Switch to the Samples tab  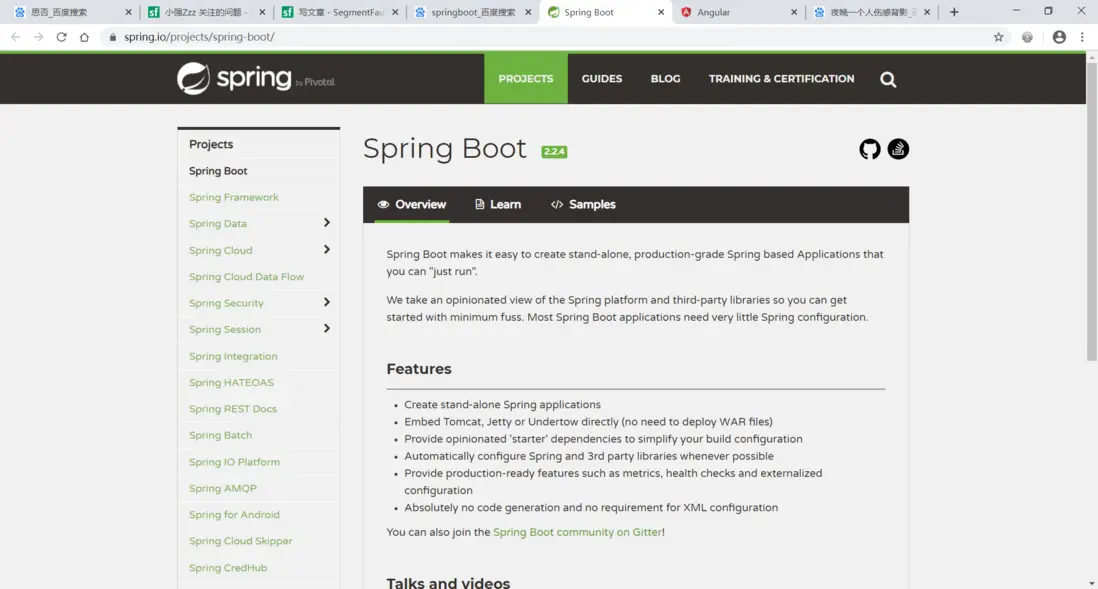[583, 205]
